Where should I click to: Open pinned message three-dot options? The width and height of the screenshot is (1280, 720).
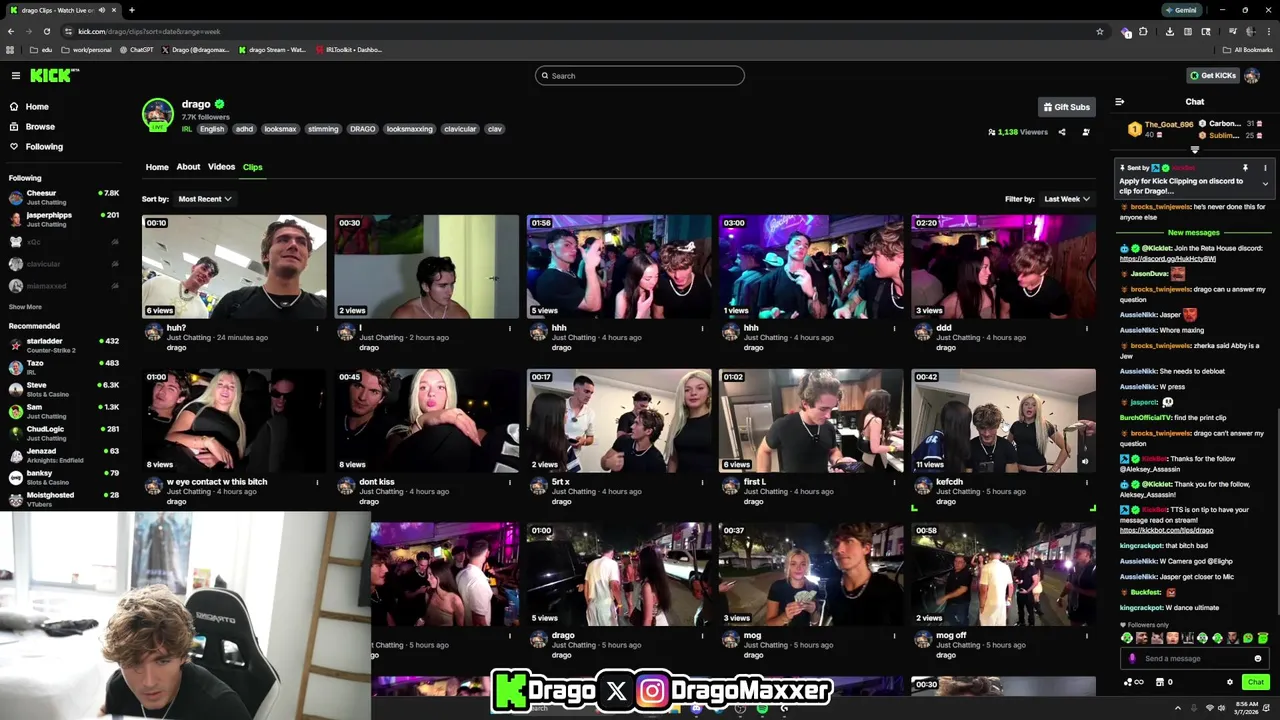click(1265, 168)
